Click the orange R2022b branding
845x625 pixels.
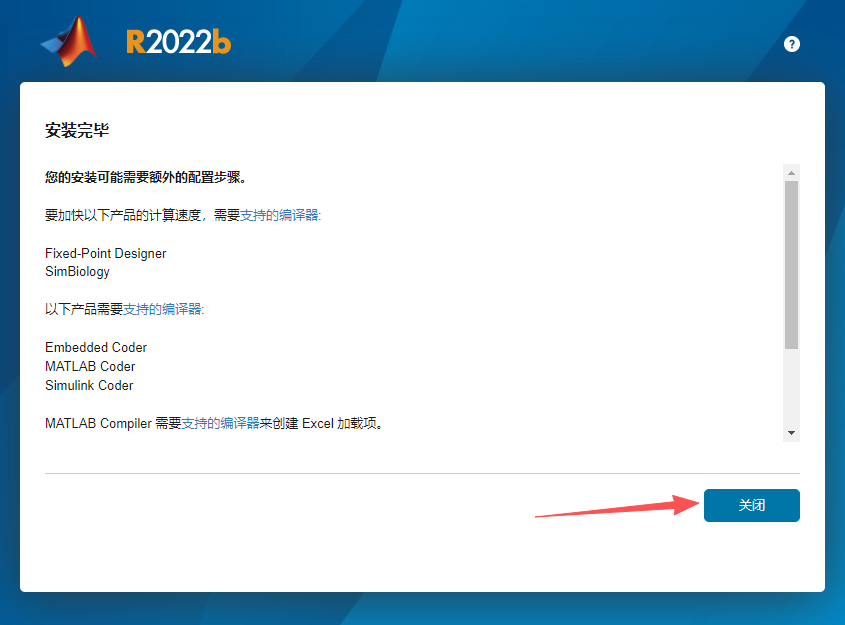178,42
